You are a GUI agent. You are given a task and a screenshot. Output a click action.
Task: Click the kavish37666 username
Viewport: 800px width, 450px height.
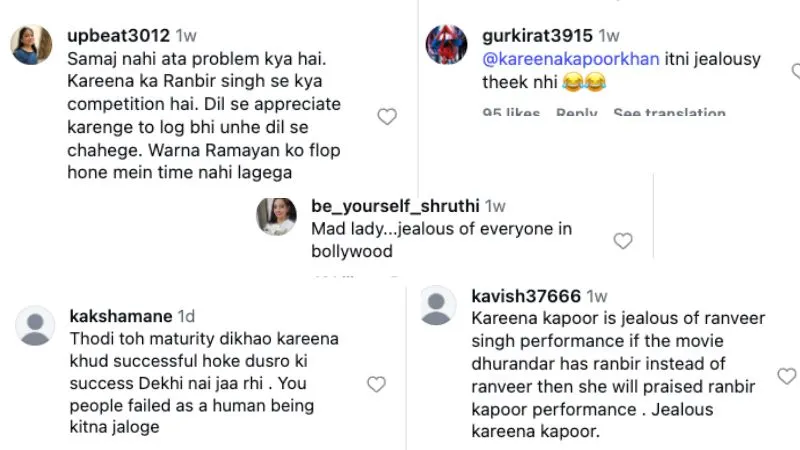pyautogui.click(x=526, y=296)
